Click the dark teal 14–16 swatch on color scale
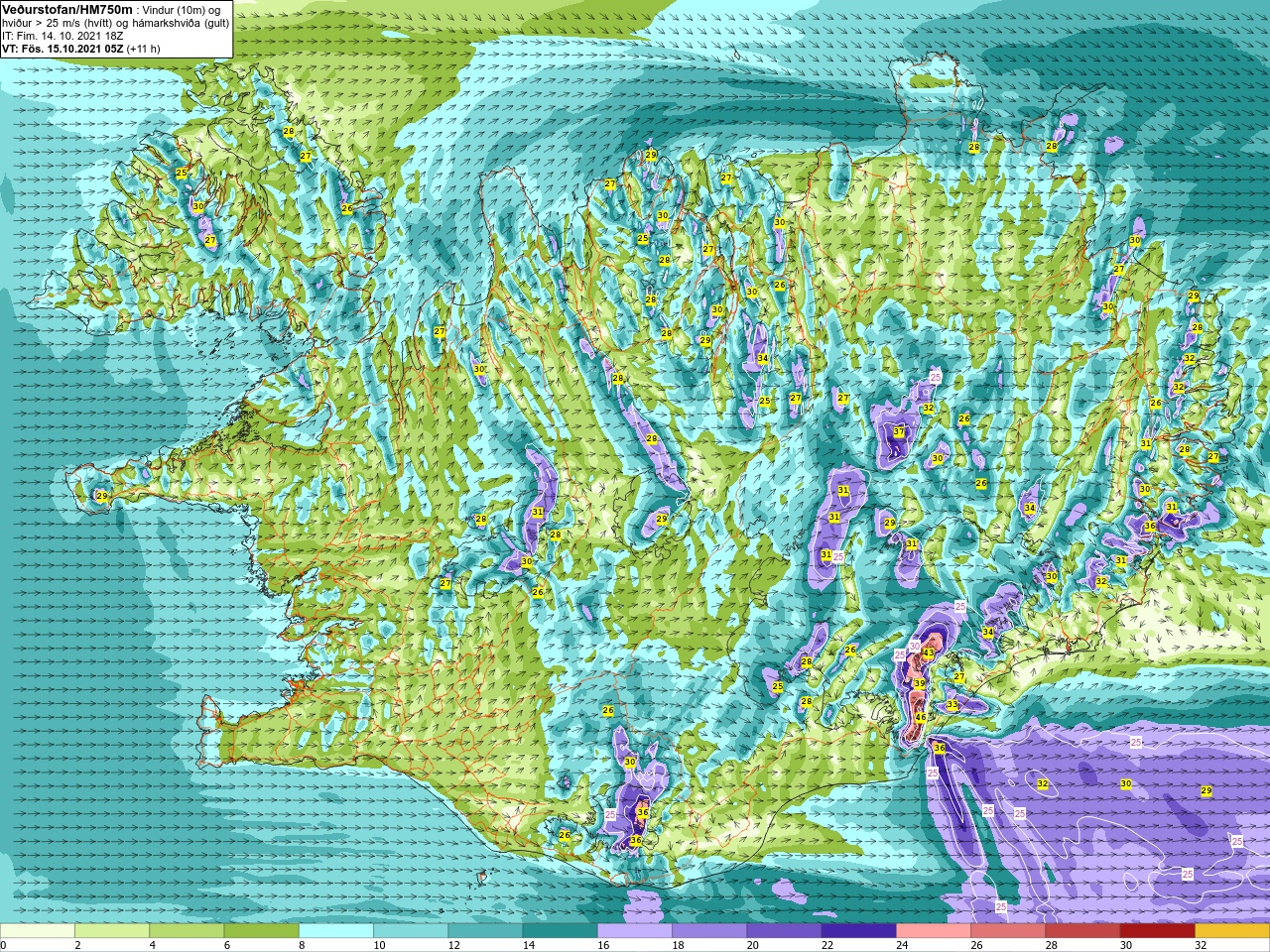The image size is (1270, 952). tap(561, 931)
